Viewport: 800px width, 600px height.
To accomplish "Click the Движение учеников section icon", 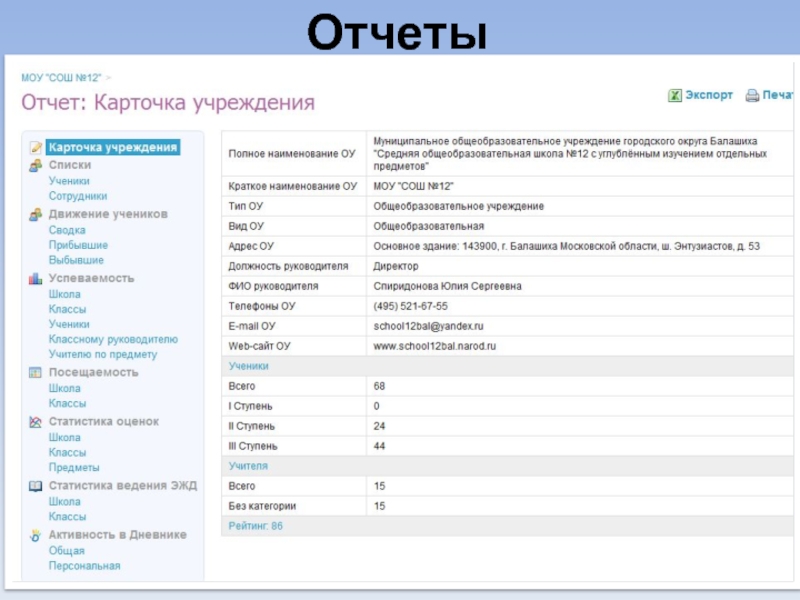I will click(36, 214).
